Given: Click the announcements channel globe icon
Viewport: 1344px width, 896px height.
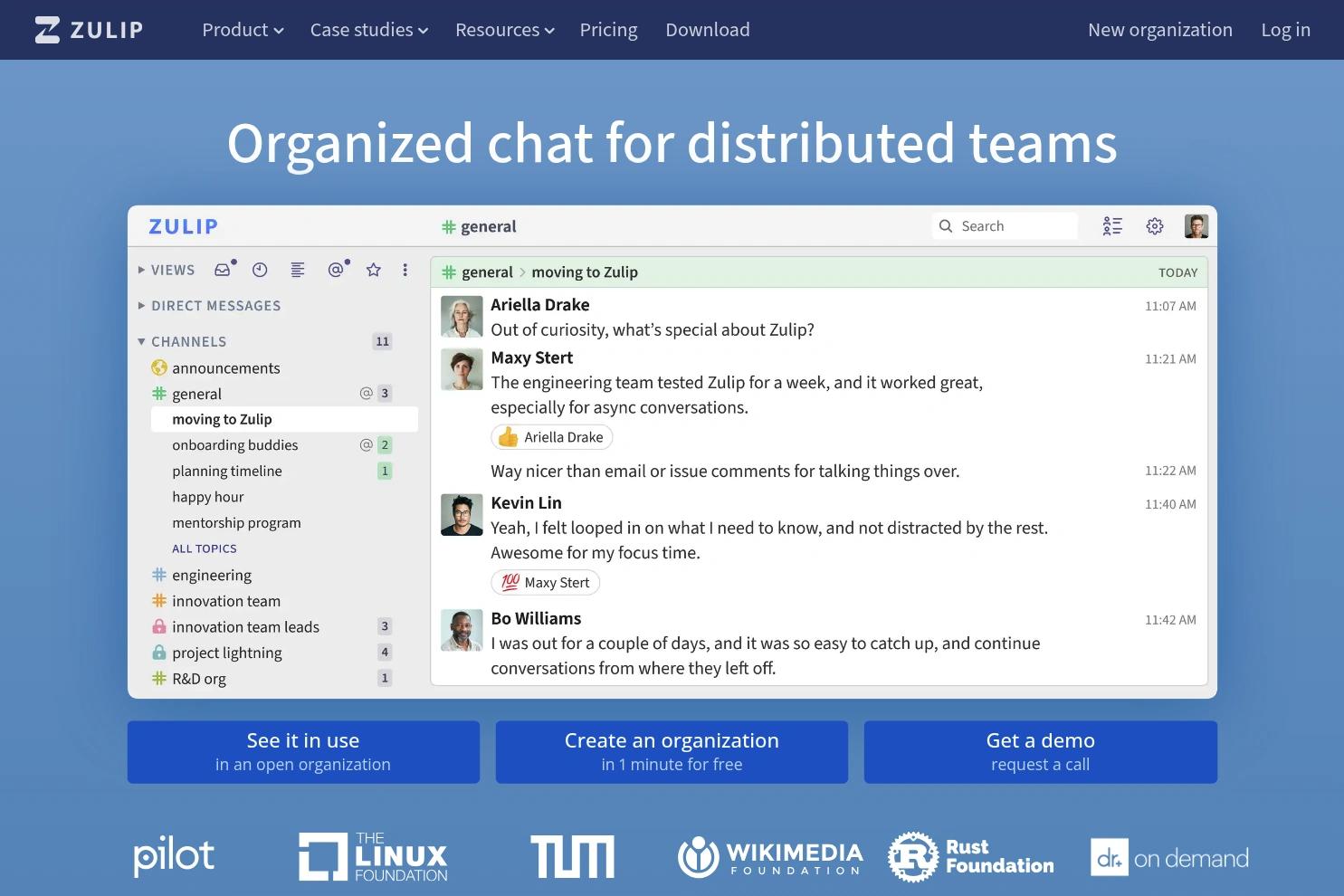Looking at the screenshot, I should [x=159, y=367].
